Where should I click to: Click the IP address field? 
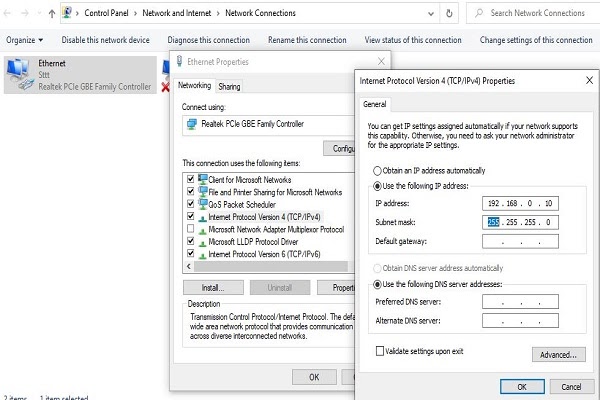point(520,203)
